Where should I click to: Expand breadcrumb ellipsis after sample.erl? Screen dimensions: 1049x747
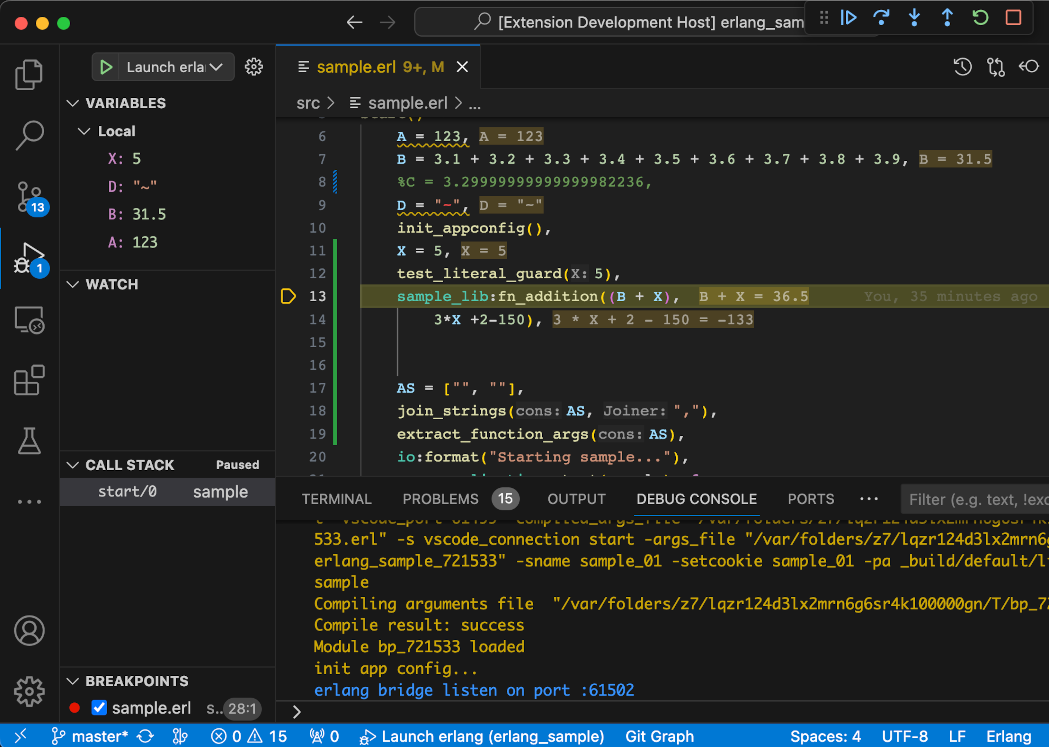click(x=474, y=104)
